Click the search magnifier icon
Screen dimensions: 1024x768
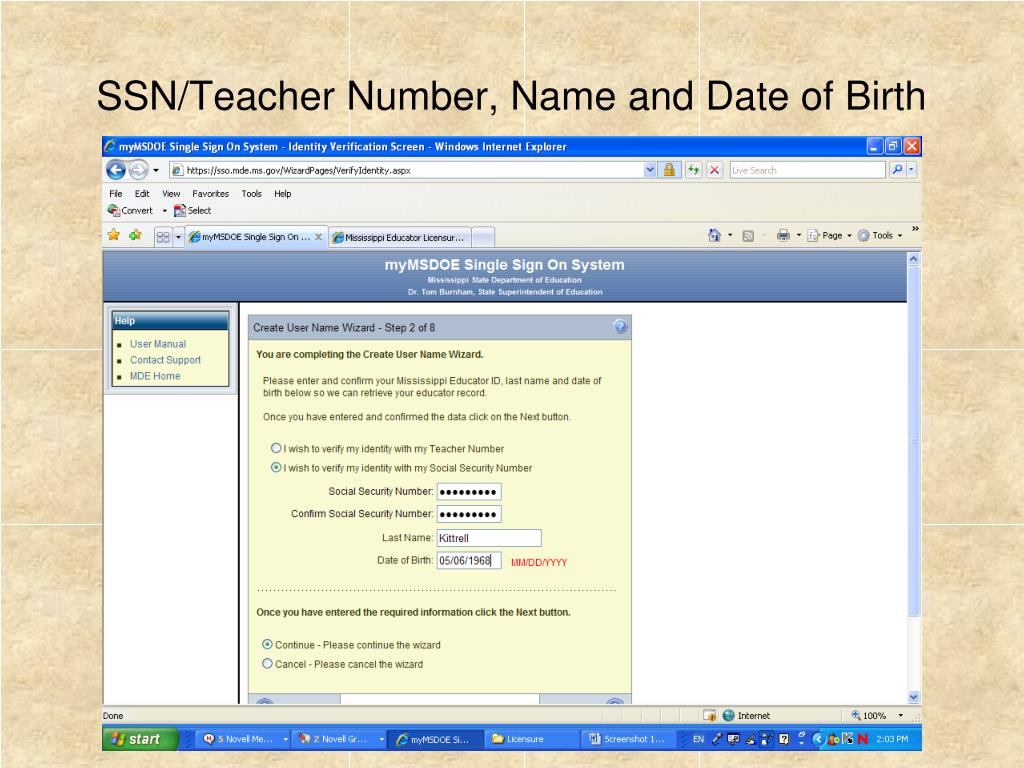(897, 170)
